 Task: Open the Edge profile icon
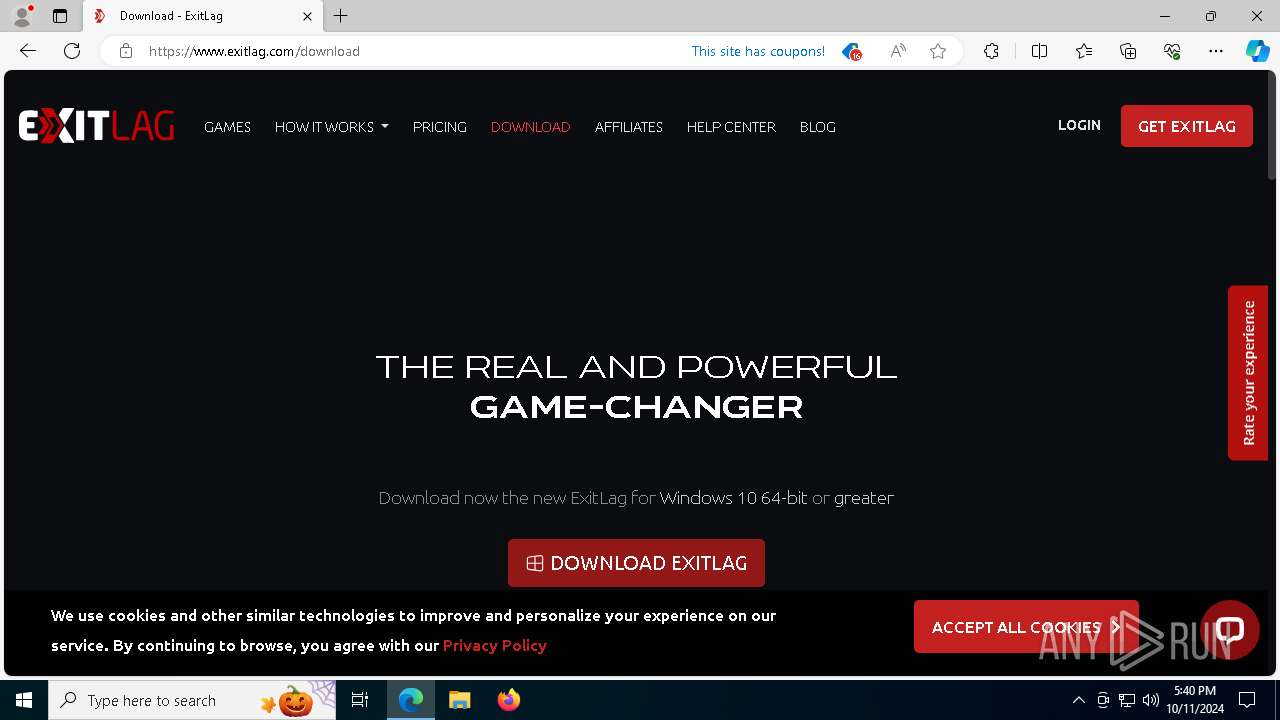[x=22, y=16]
